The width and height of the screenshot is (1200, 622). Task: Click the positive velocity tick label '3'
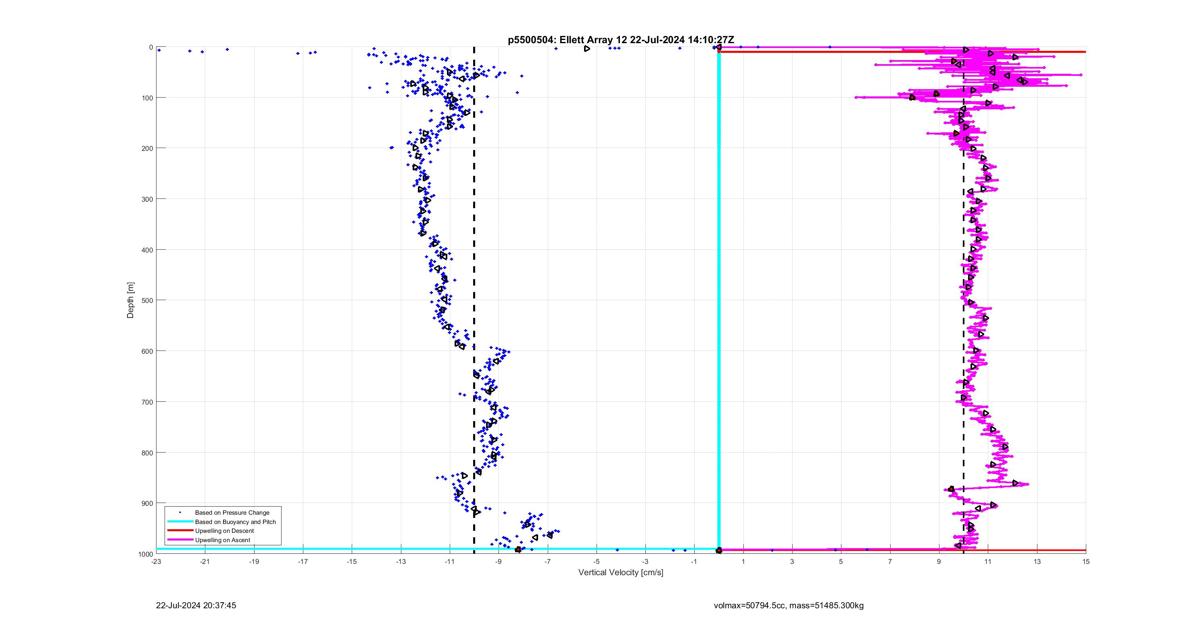pos(792,562)
